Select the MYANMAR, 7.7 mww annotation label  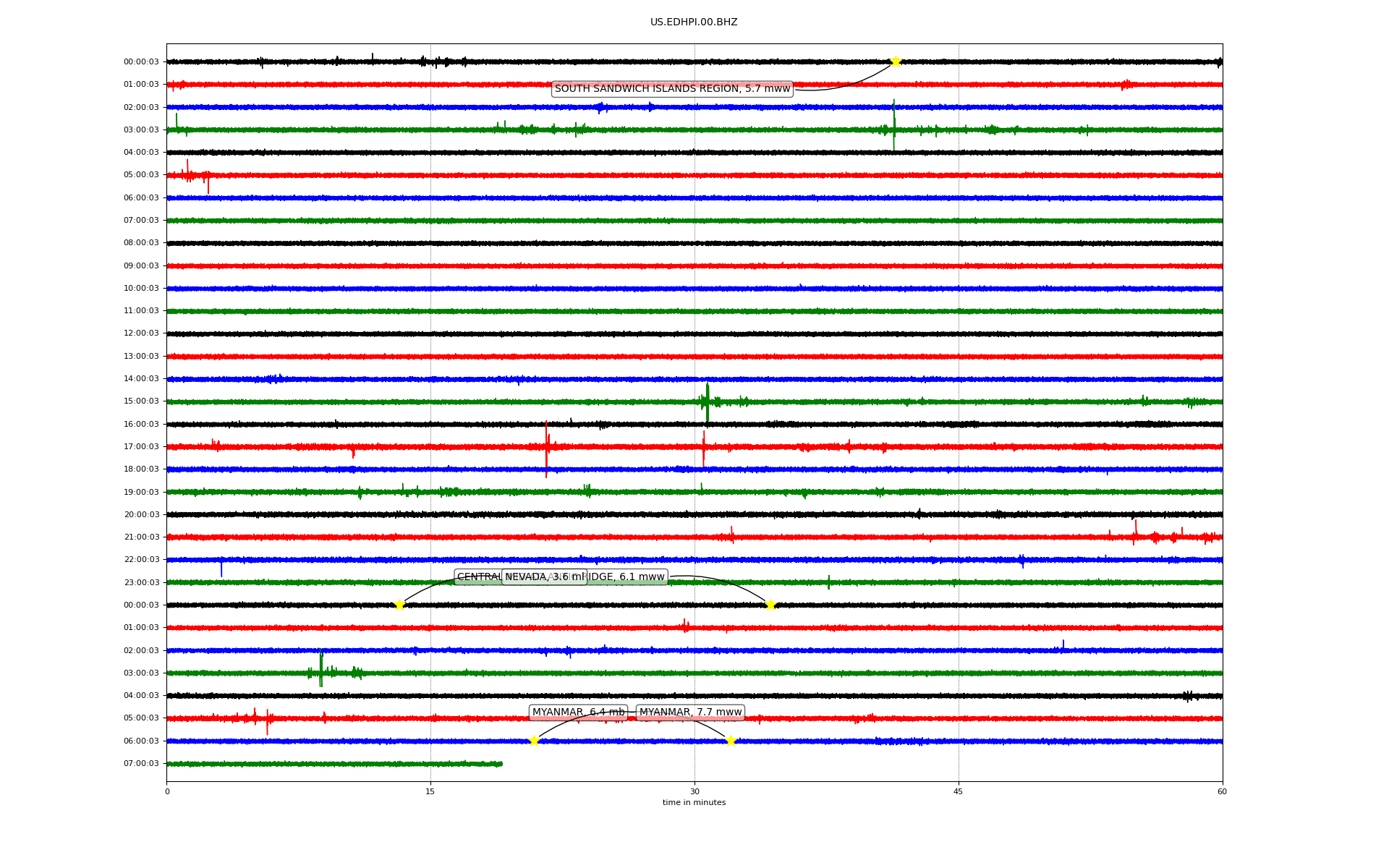click(x=690, y=712)
